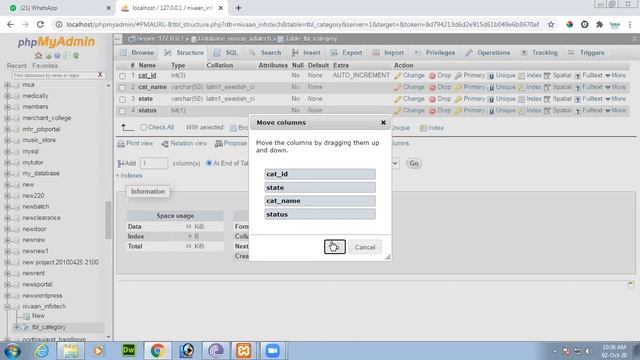640x360 pixels.
Task: Select state item in Move columns list
Action: pos(320,188)
